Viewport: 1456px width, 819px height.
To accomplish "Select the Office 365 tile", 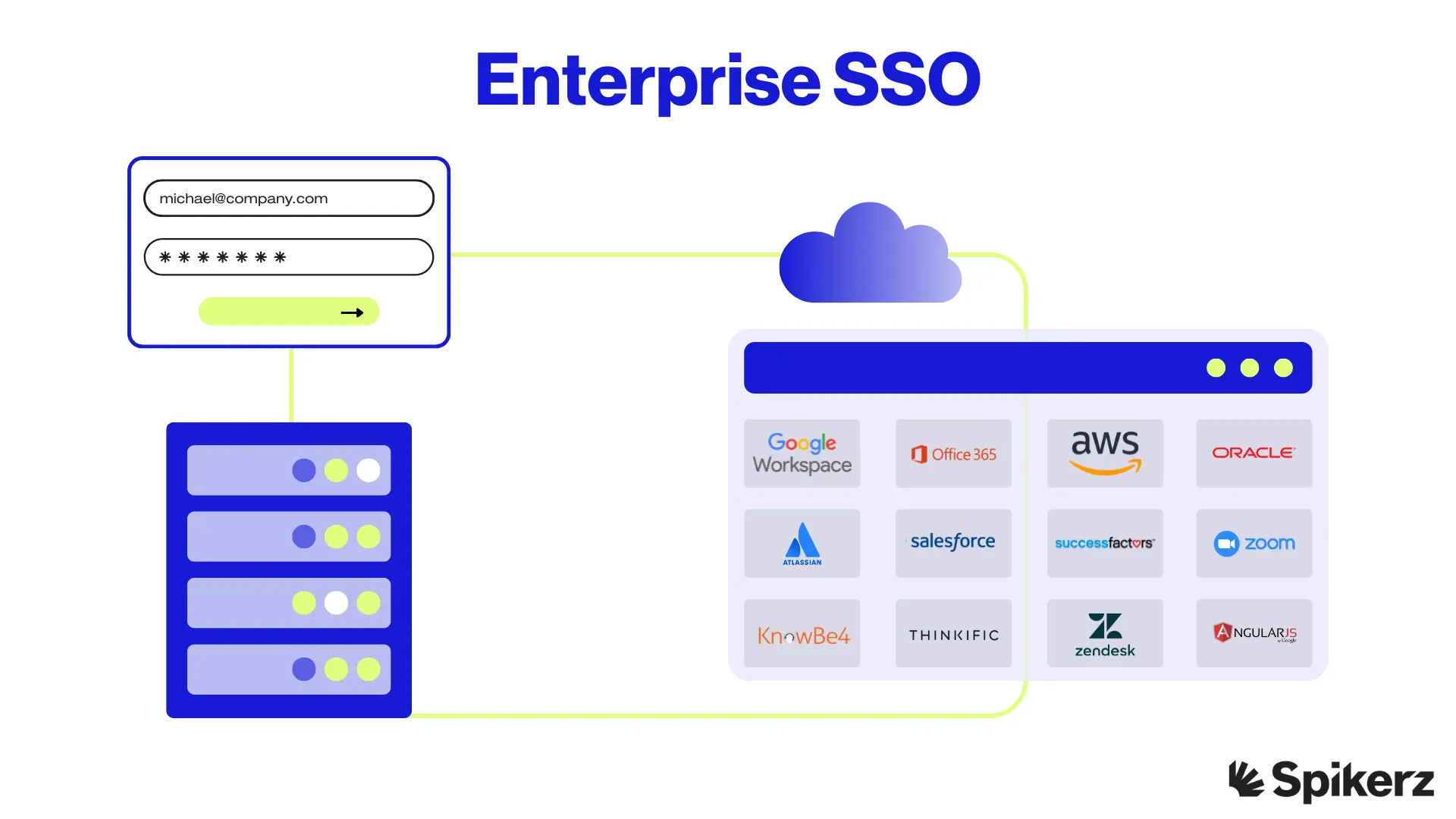I will point(953,453).
